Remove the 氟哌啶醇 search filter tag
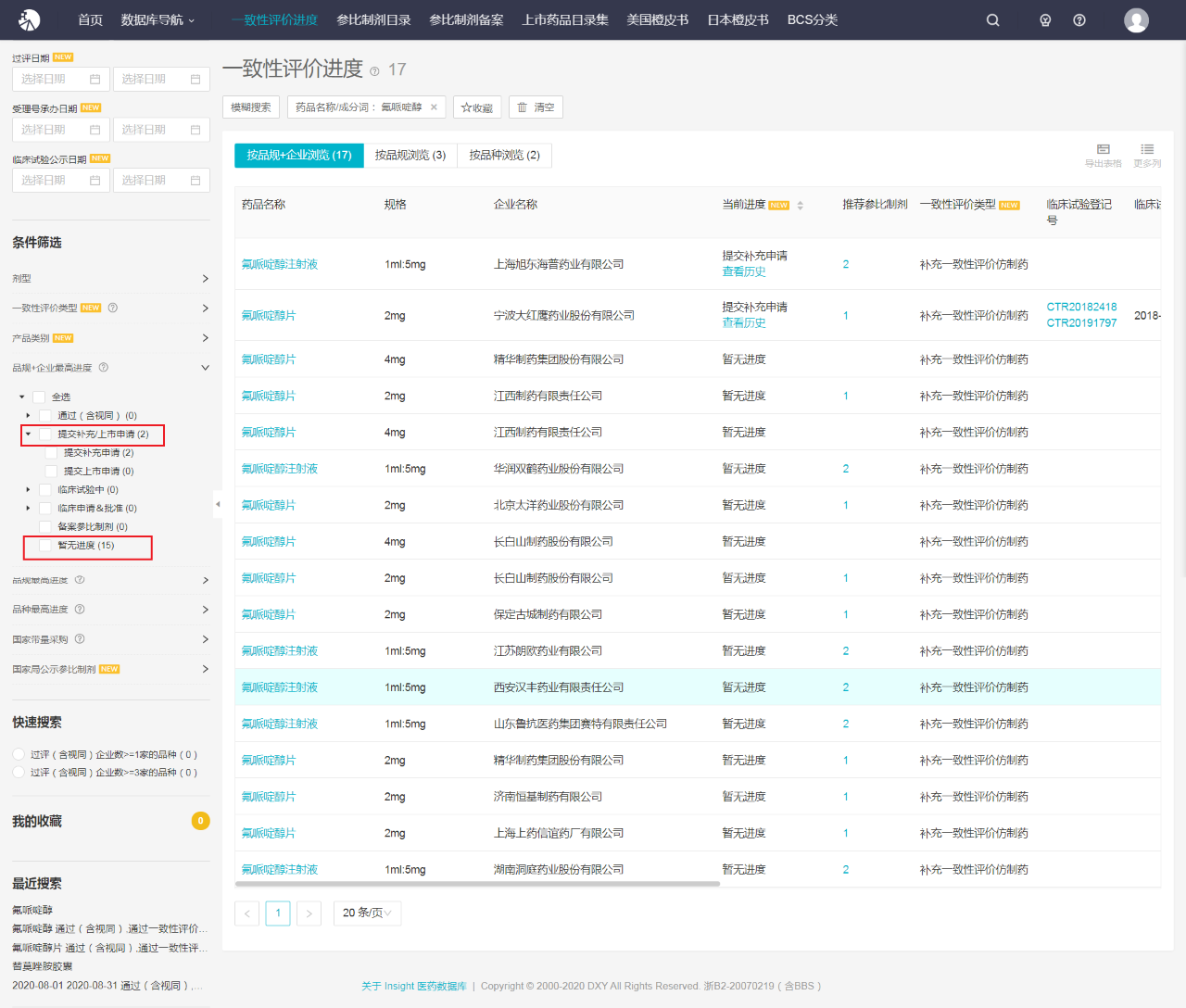Image resolution: width=1186 pixels, height=1008 pixels. 434,107
